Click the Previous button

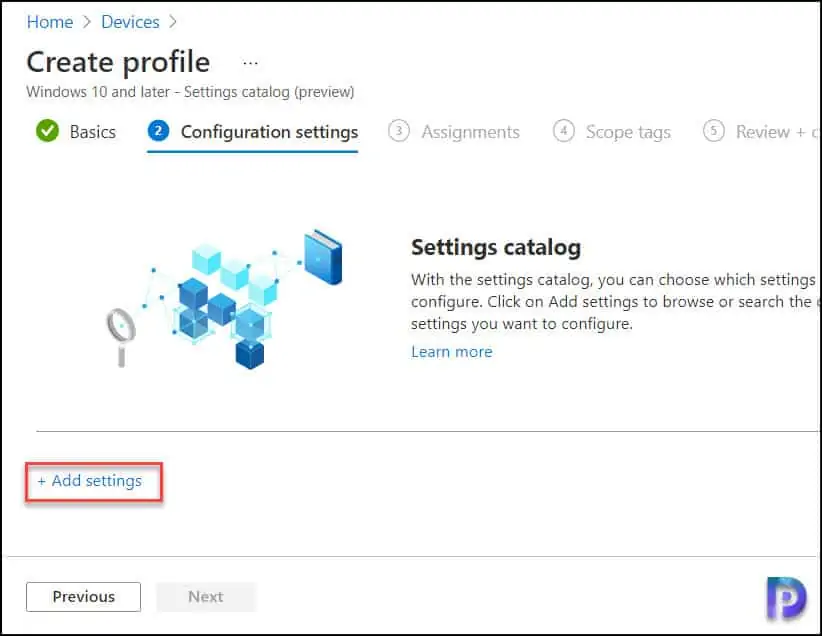83,597
